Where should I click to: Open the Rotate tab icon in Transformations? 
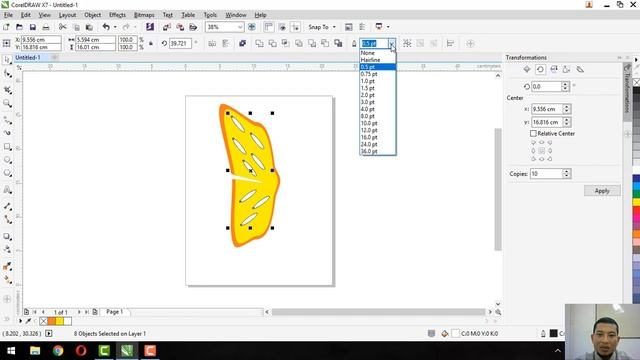click(x=540, y=69)
